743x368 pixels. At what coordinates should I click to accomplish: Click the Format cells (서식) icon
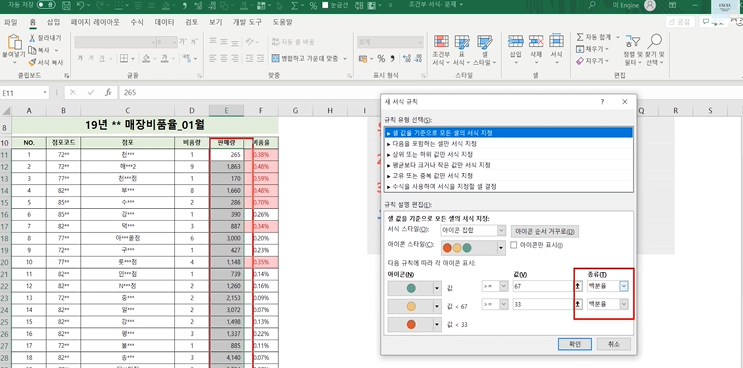[x=556, y=41]
